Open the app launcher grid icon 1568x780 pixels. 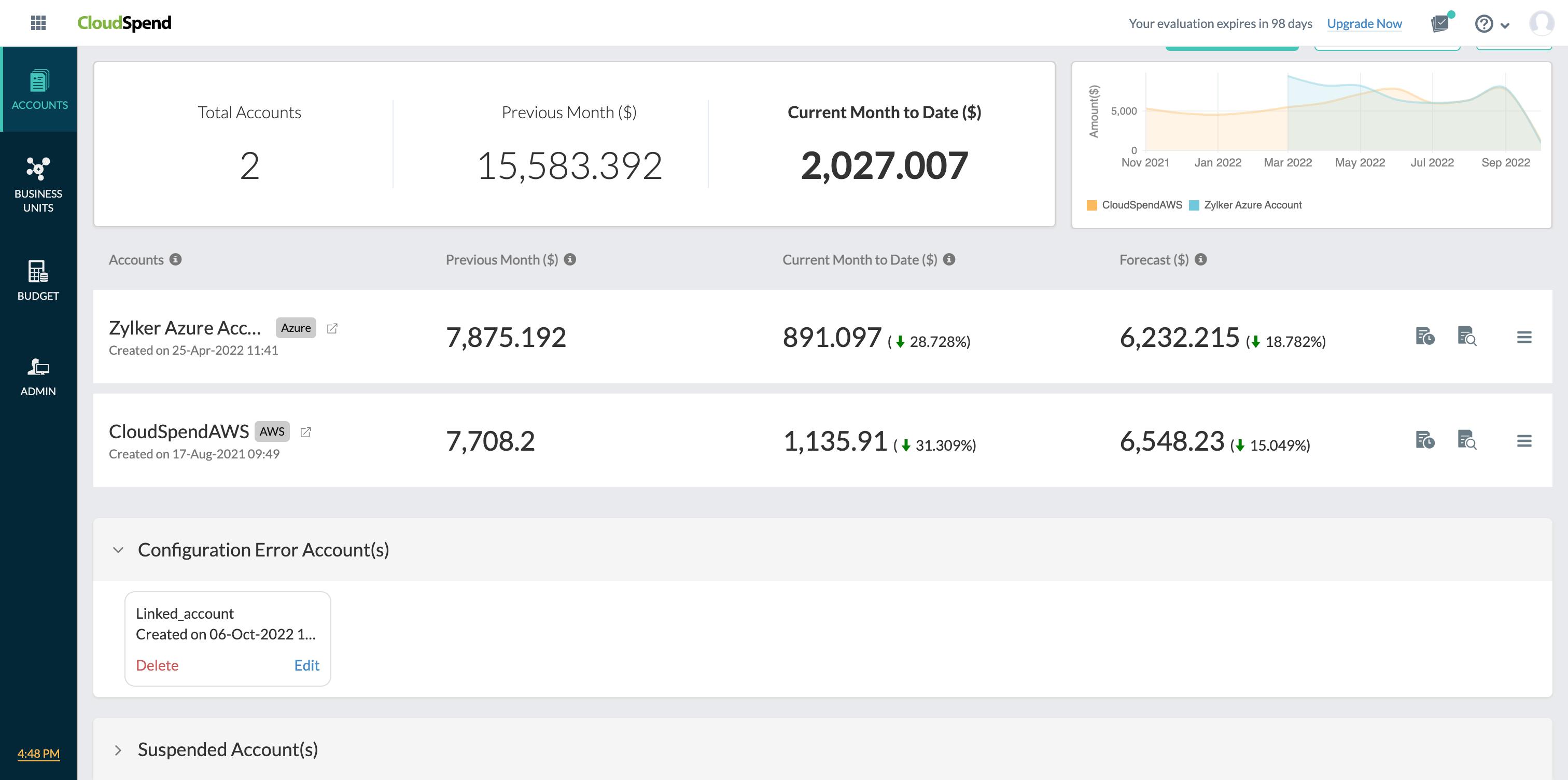tap(38, 23)
